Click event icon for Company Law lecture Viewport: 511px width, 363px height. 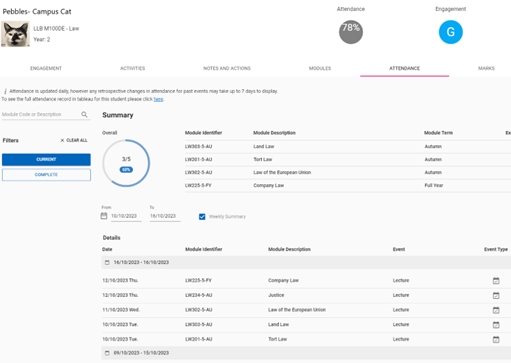496,281
